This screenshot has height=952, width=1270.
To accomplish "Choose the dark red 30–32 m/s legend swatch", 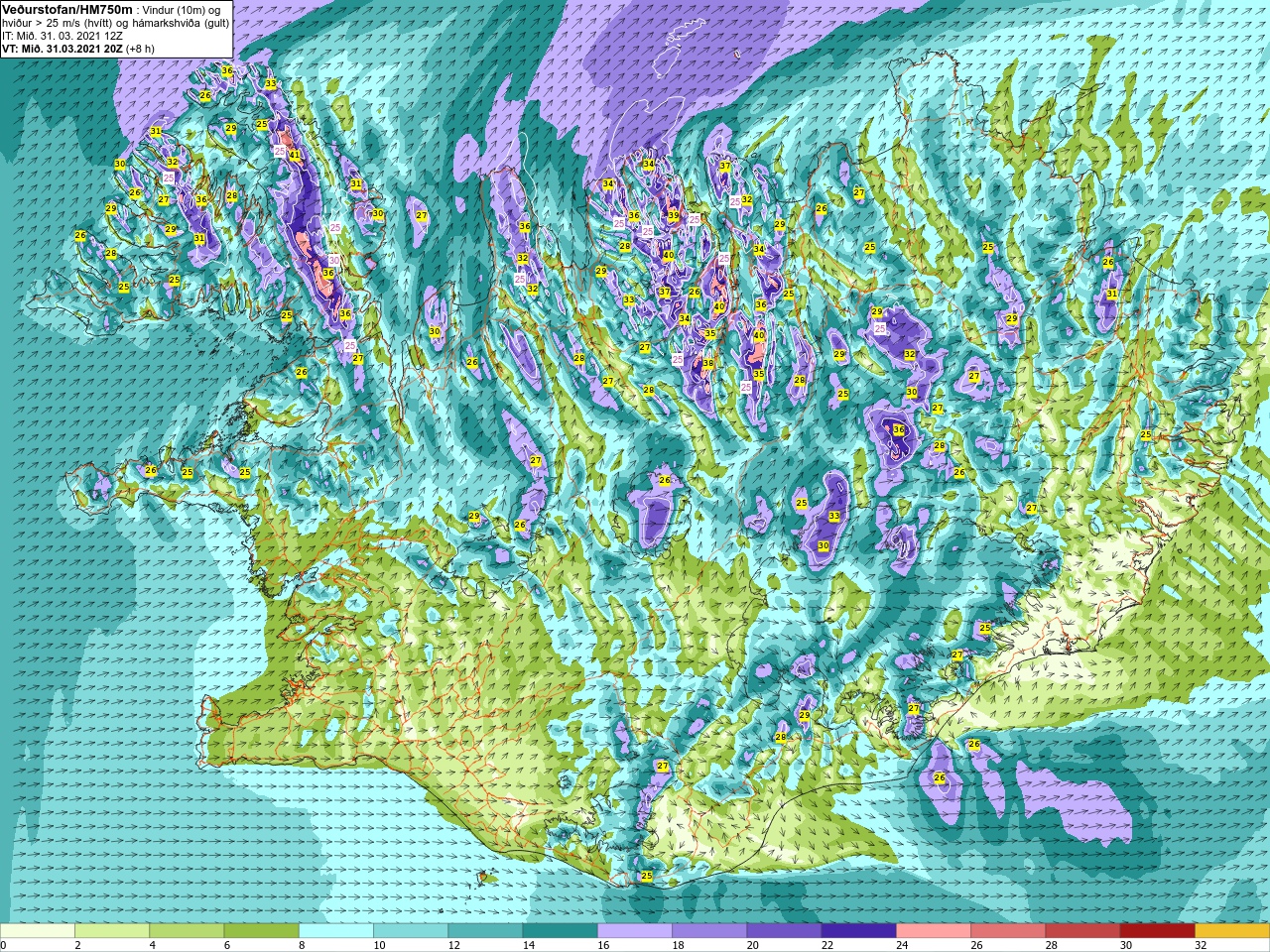I will point(1157,931).
